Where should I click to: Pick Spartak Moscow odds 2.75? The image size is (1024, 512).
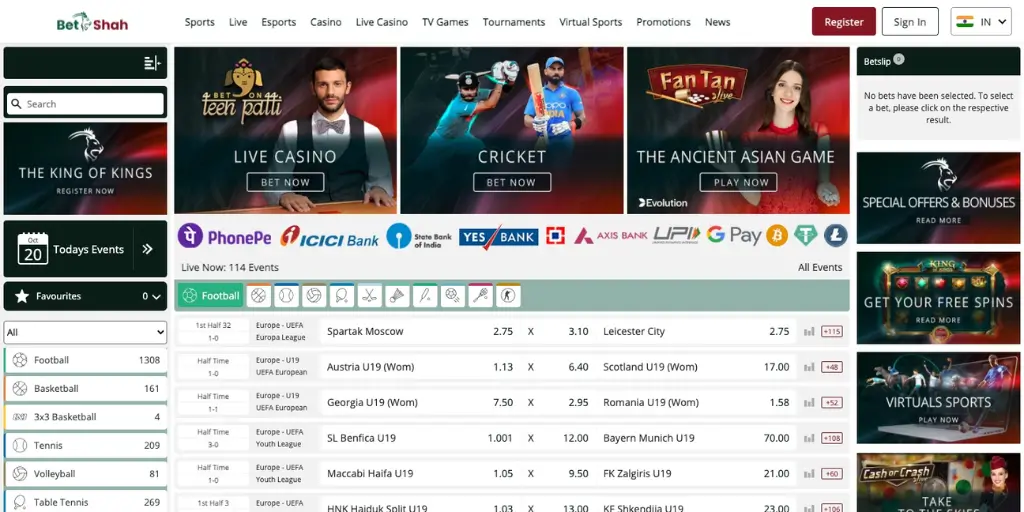click(x=502, y=331)
